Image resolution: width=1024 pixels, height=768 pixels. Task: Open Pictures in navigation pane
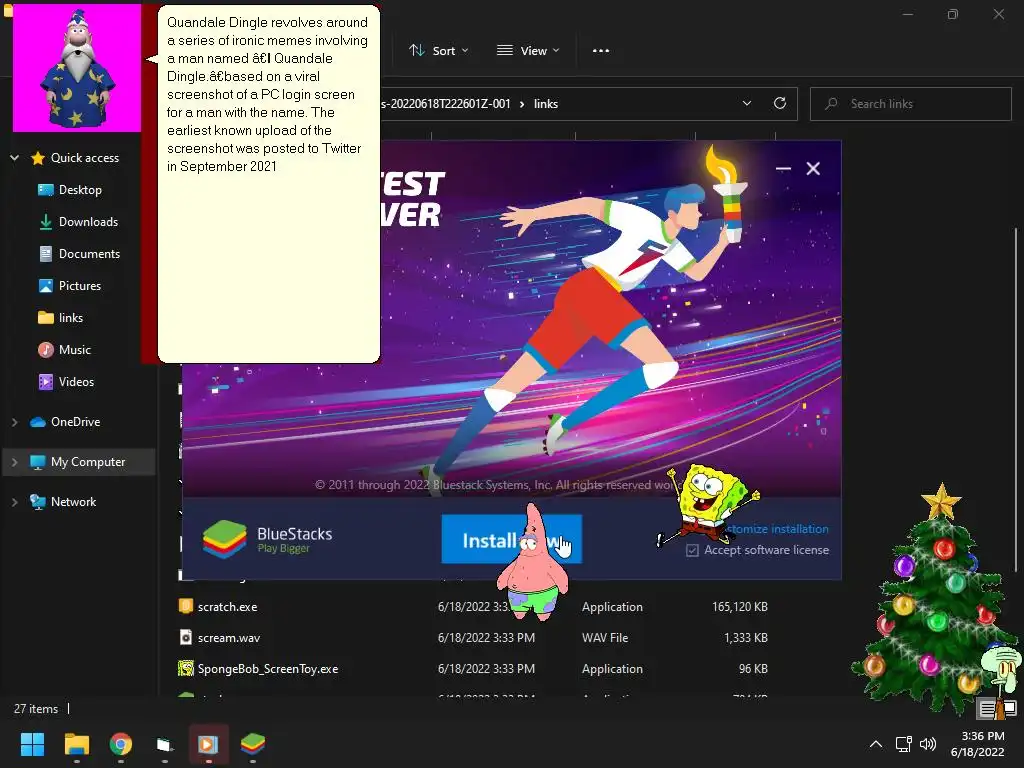coord(80,285)
